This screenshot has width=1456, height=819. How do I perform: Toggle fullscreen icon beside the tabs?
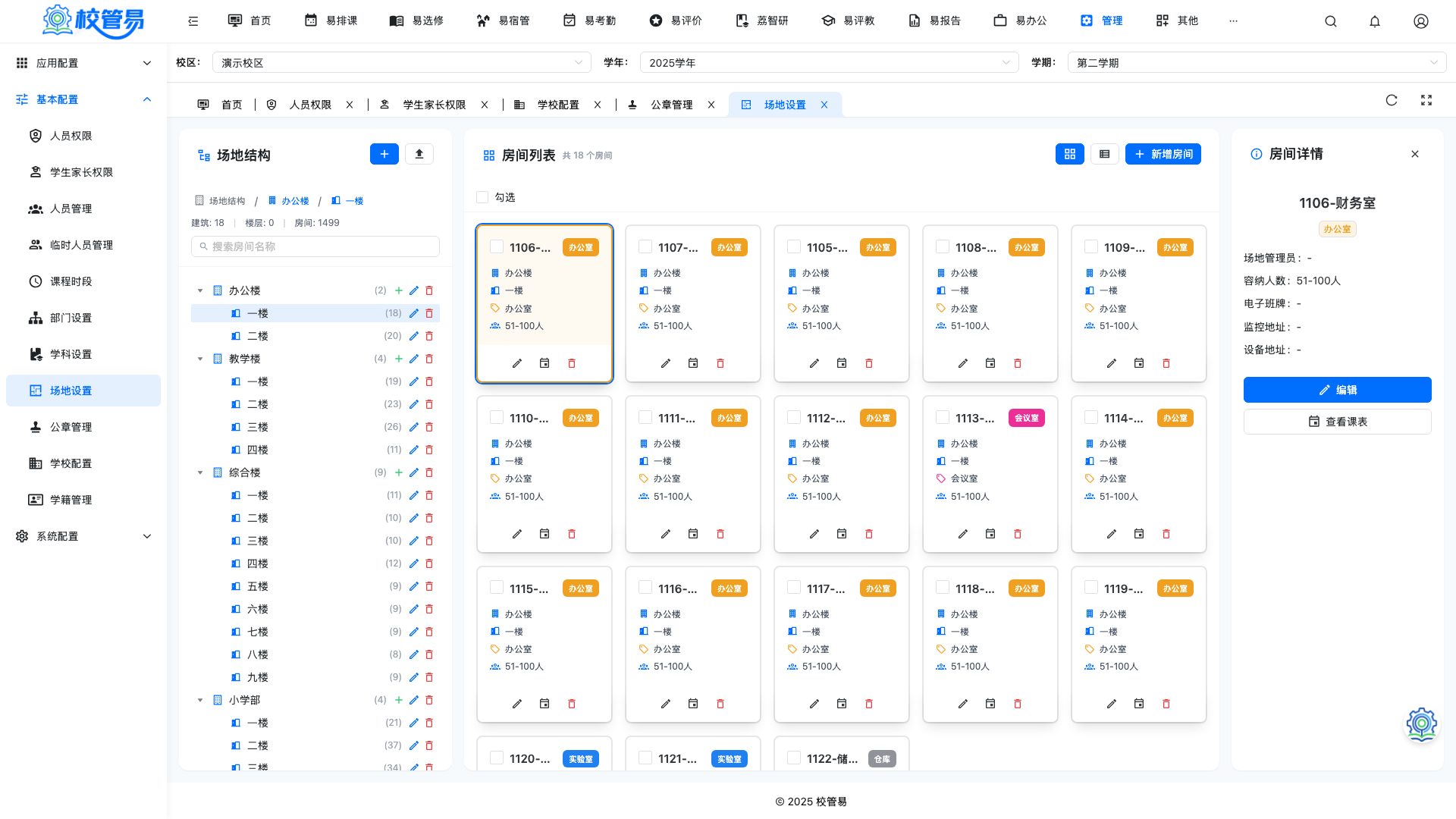coord(1426,100)
